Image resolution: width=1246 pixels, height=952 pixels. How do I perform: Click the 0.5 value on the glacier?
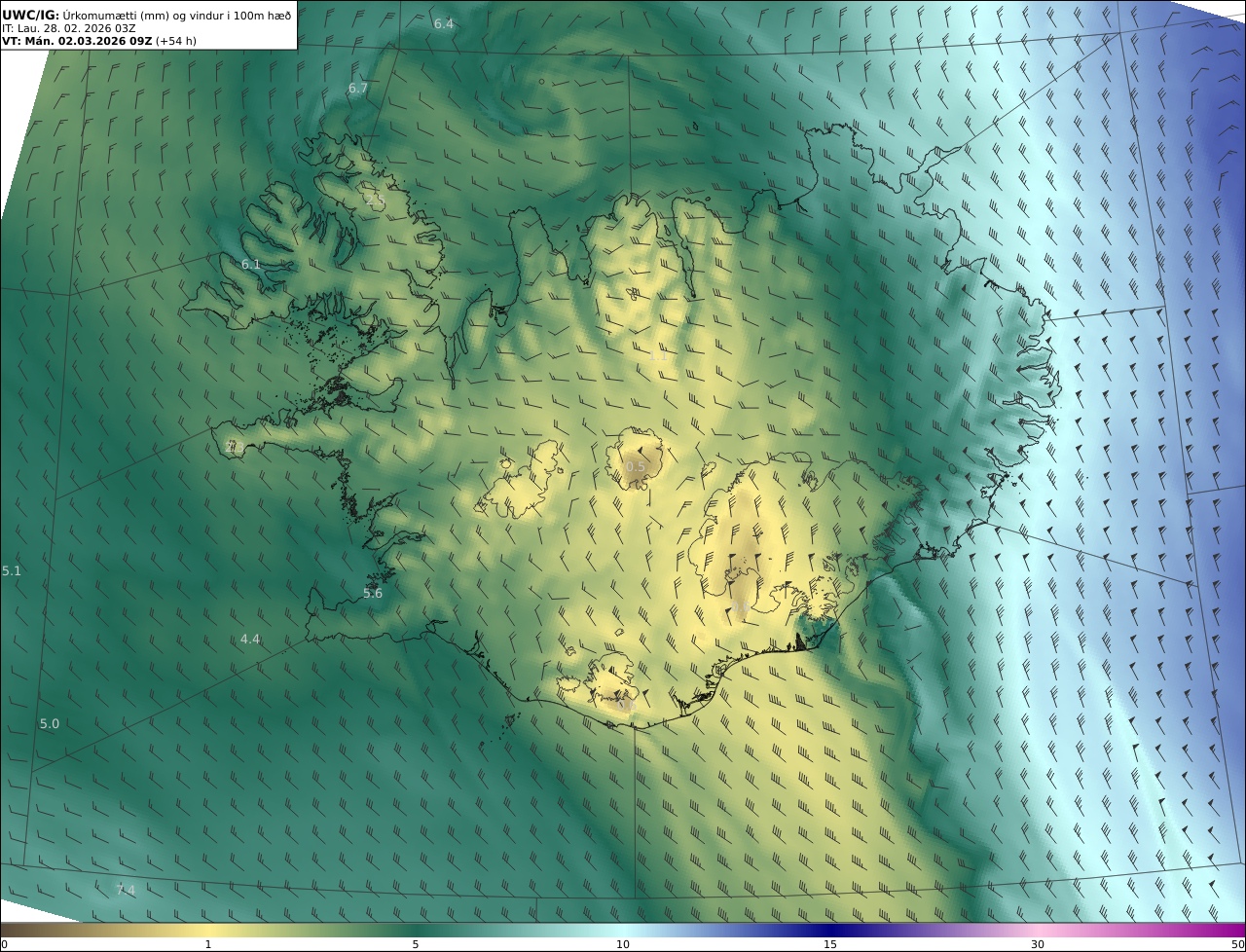tap(636, 467)
